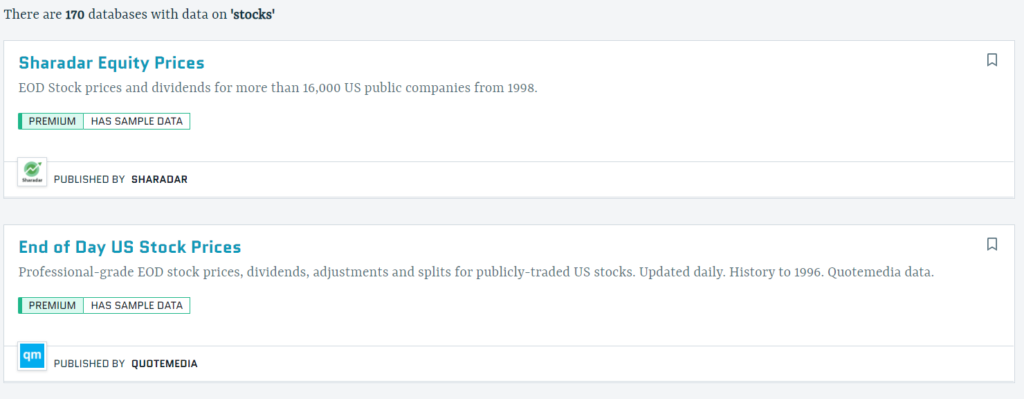The image size is (1024, 399).
Task: Click the bold 'stocks' search term in heading
Action: coord(253,14)
